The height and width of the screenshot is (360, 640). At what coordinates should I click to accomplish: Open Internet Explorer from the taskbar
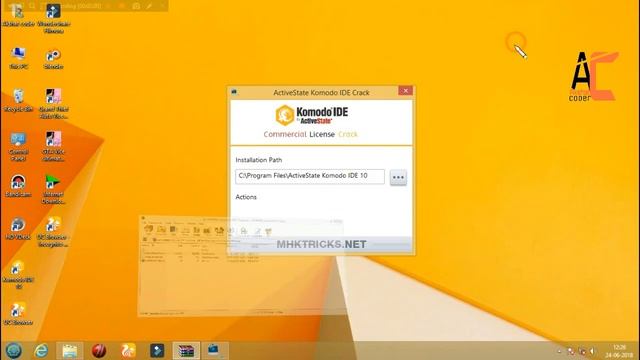pos(41,351)
